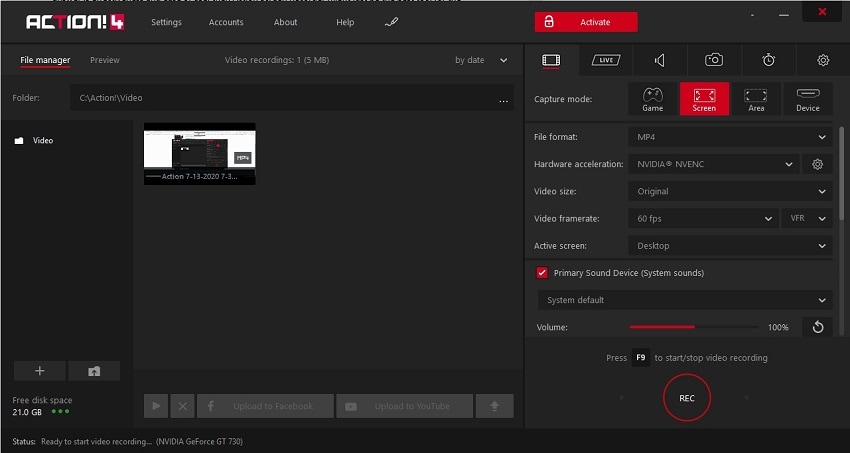This screenshot has width=850, height=453.
Task: Reset volume with the circular arrow icon
Action: pos(817,327)
